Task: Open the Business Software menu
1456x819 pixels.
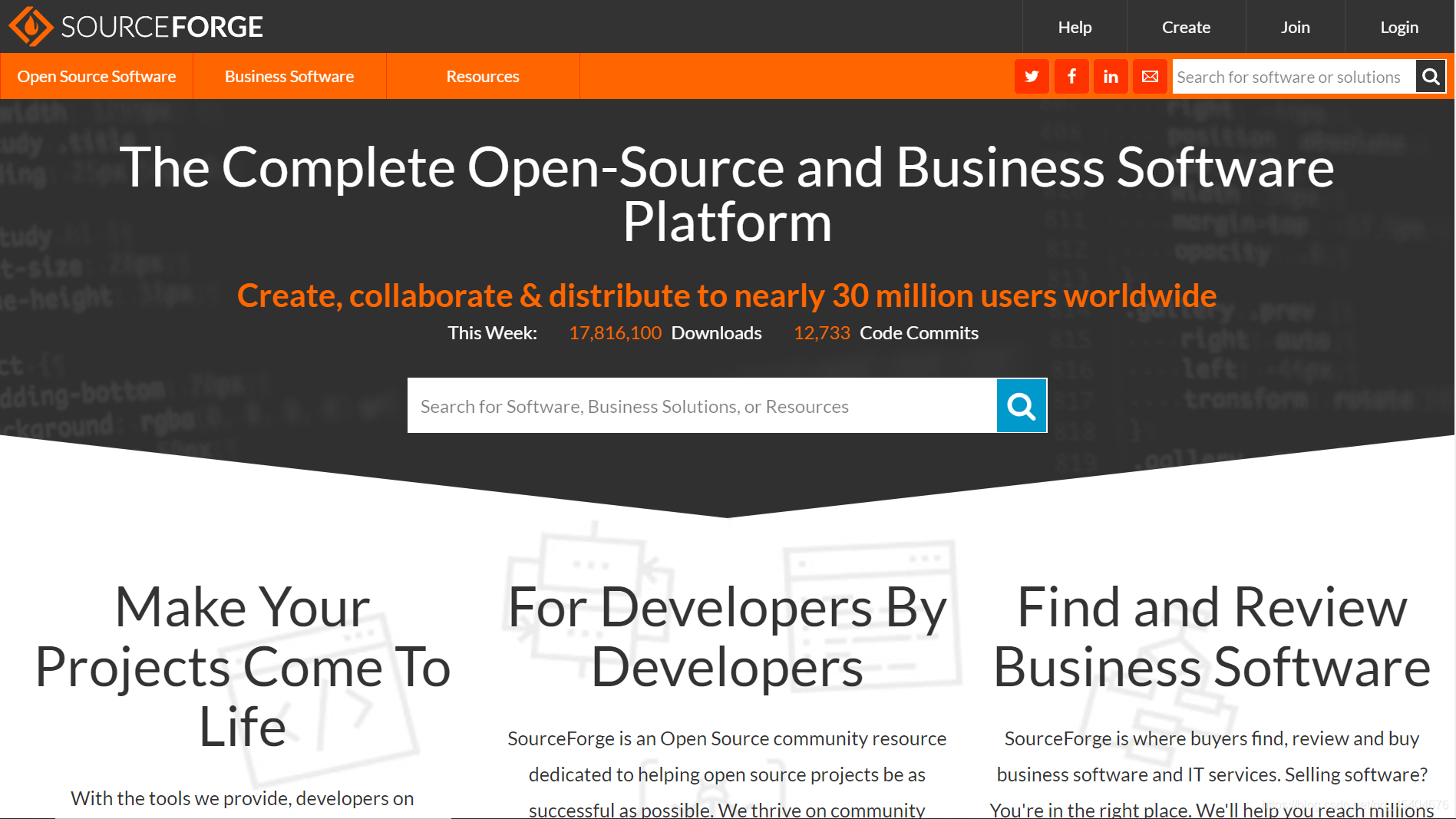Action: point(289,76)
